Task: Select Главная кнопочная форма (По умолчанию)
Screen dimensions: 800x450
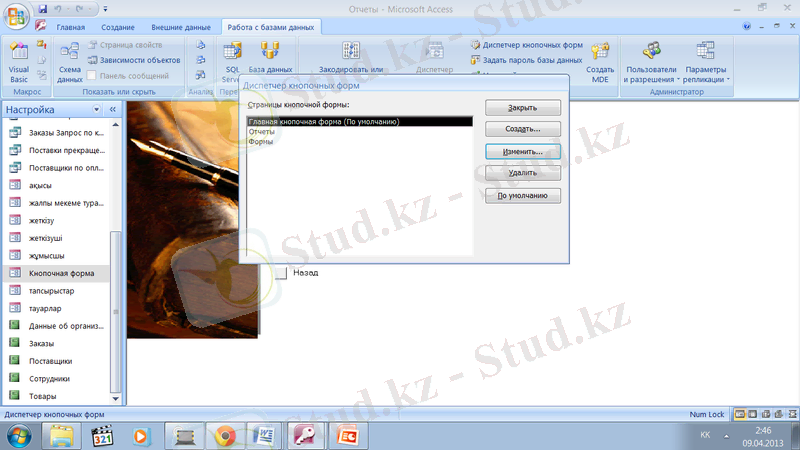Action: coord(359,121)
